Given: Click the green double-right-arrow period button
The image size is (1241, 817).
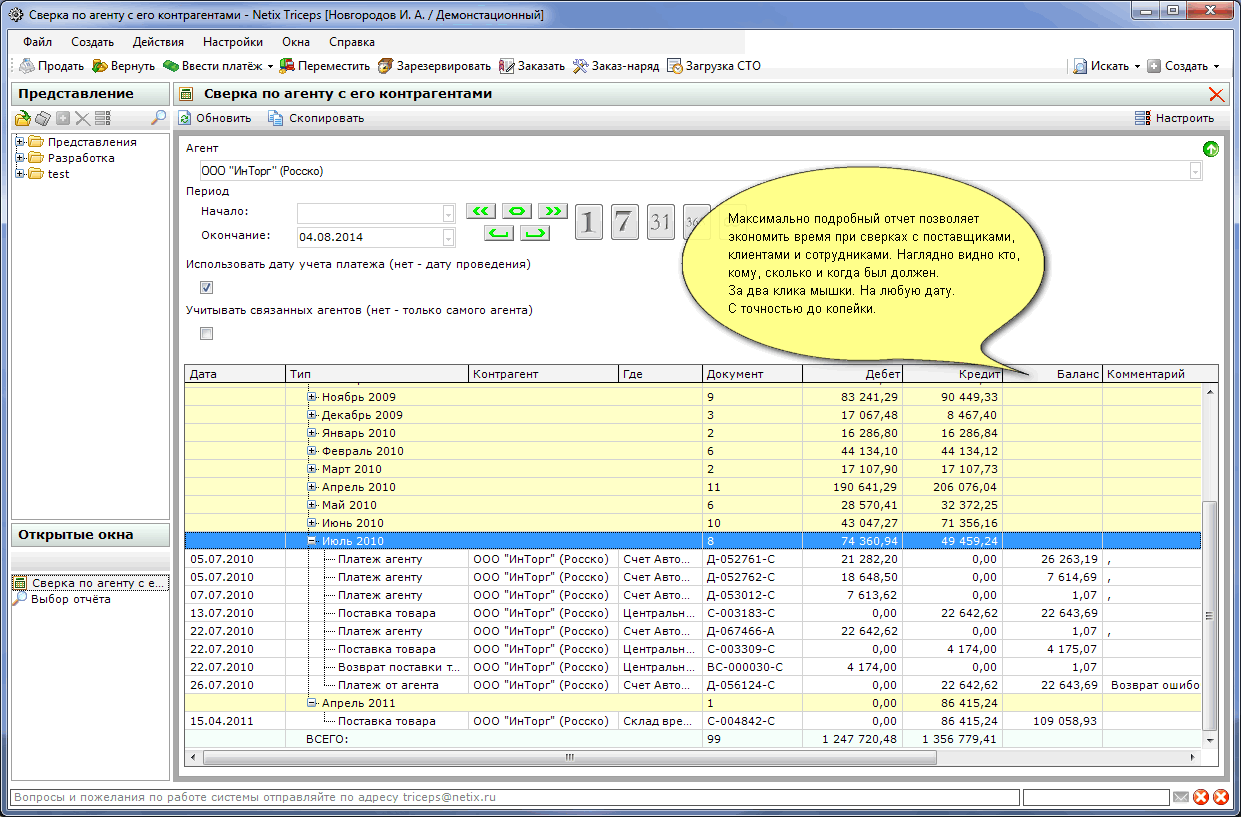Looking at the screenshot, I should pos(553,211).
